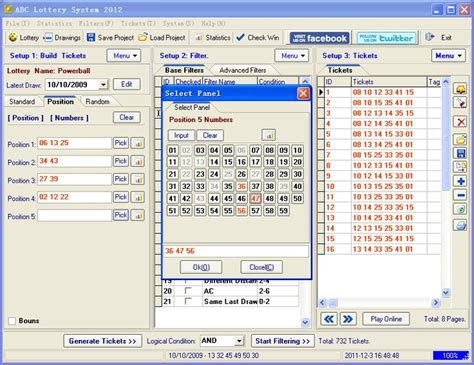Click the floppy disk save icon in Tickets sidebar

click(461, 153)
